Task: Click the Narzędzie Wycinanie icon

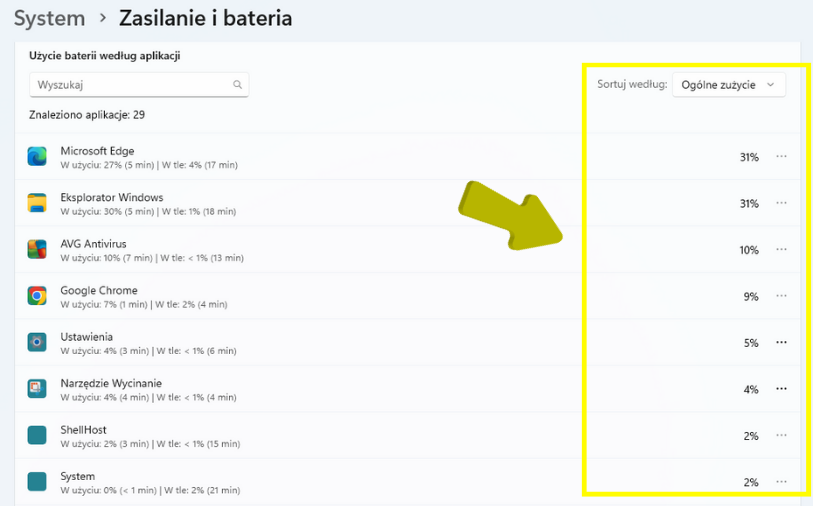Action: click(x=37, y=389)
